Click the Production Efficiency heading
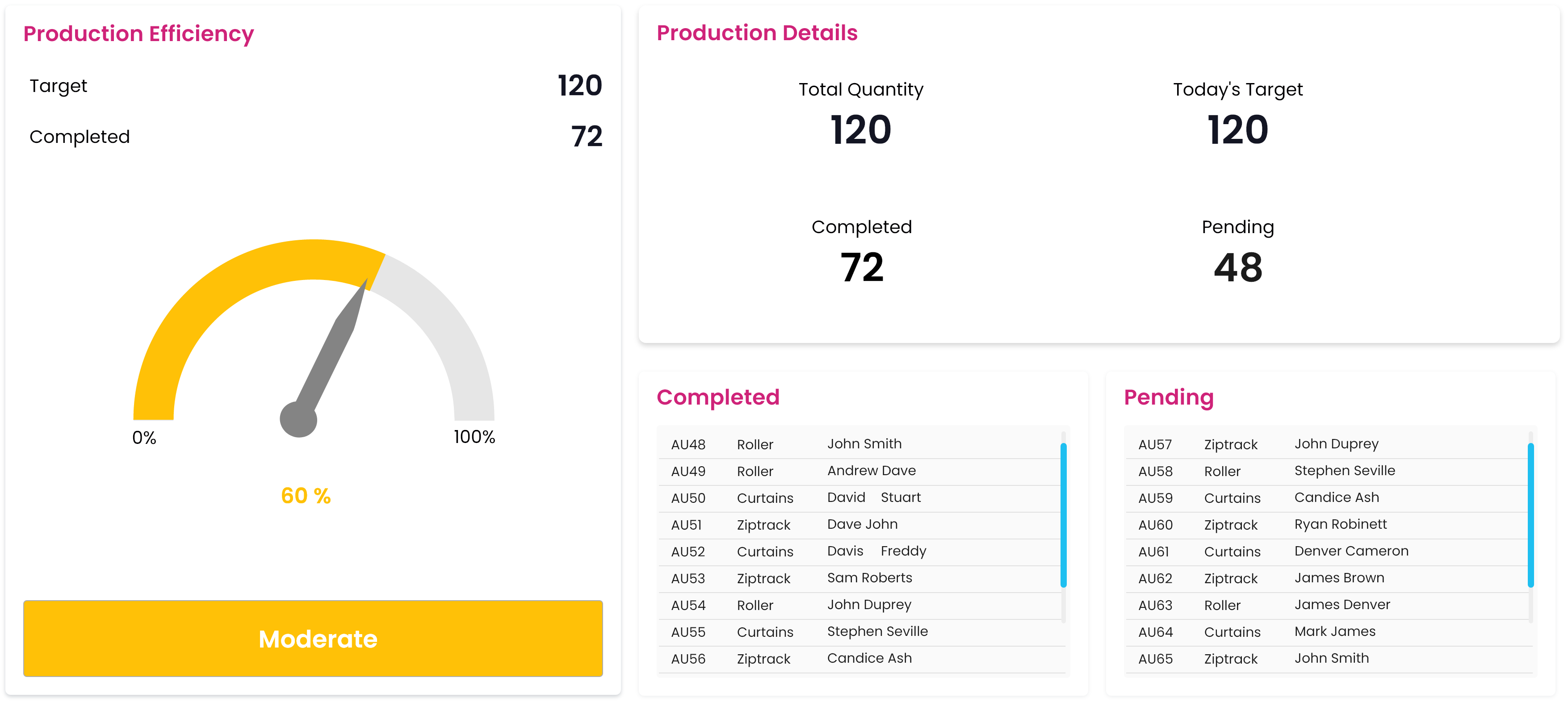This screenshot has width=1568, height=702. [138, 33]
